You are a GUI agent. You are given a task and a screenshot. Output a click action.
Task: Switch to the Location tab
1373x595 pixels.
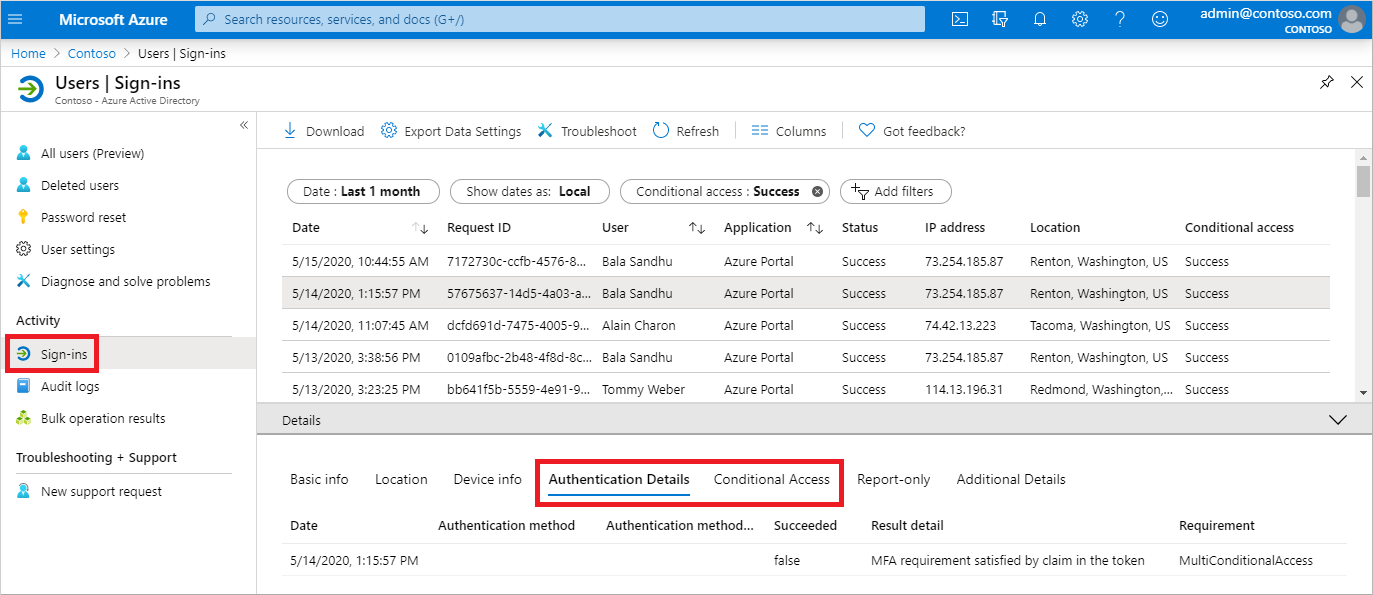pyautogui.click(x=401, y=479)
